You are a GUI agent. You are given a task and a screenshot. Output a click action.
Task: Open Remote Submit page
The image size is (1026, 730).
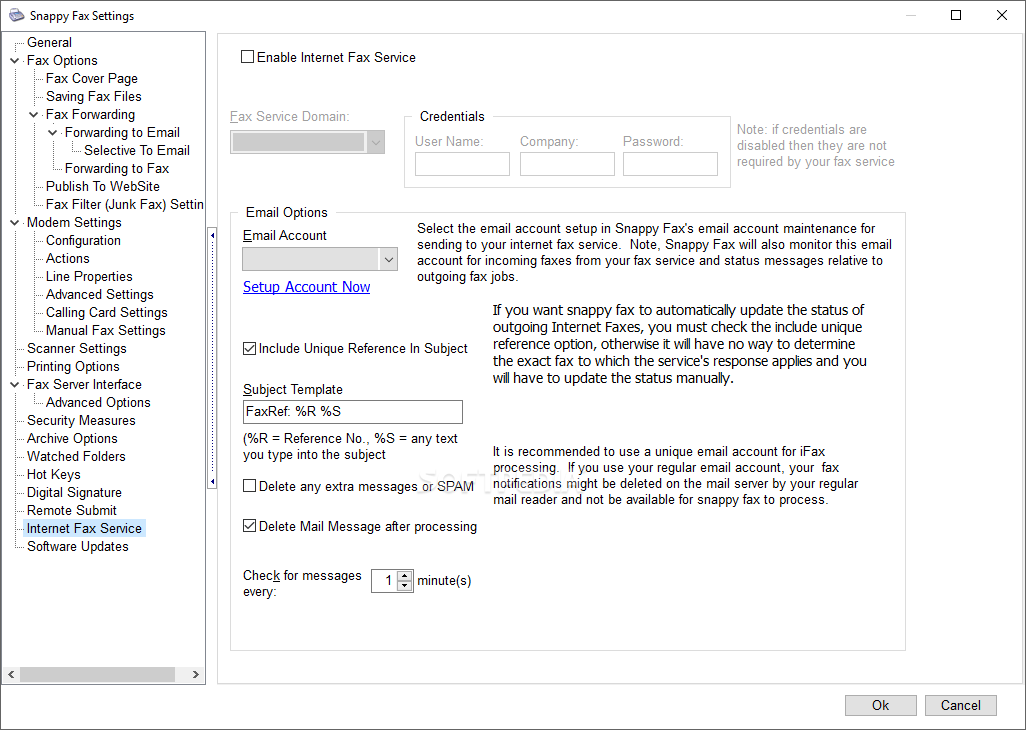(x=71, y=510)
